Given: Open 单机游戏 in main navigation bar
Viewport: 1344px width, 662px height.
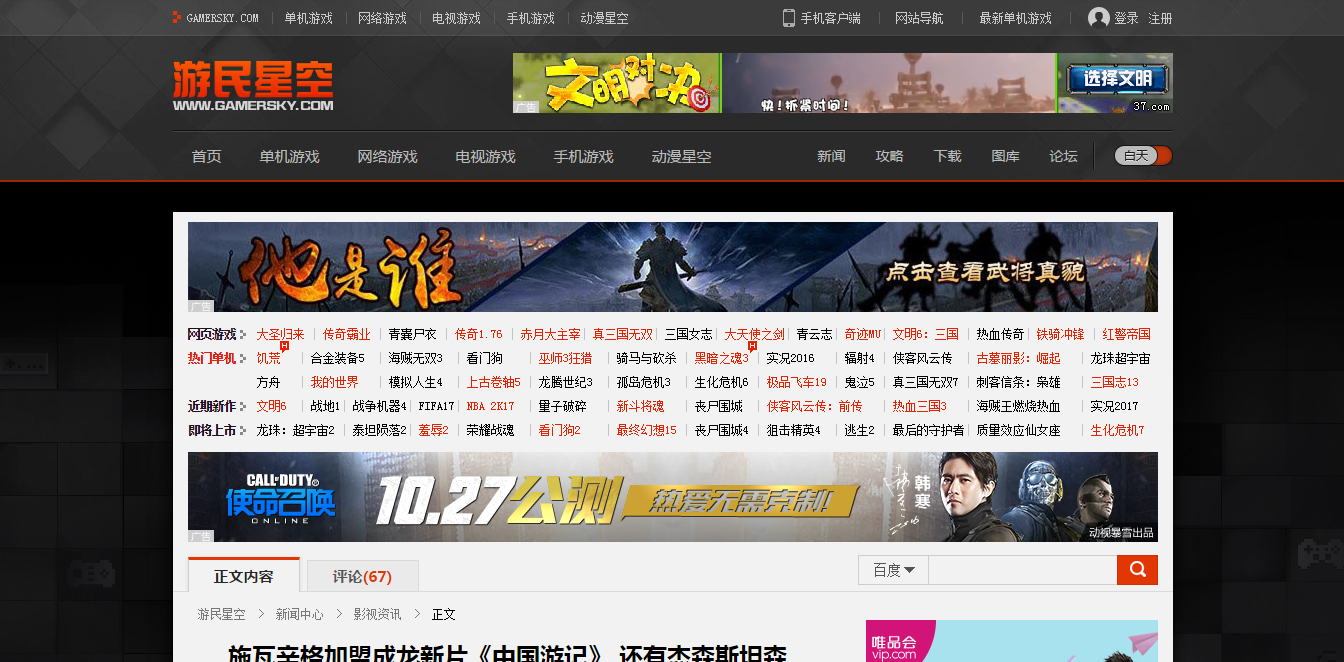Looking at the screenshot, I should tap(289, 157).
